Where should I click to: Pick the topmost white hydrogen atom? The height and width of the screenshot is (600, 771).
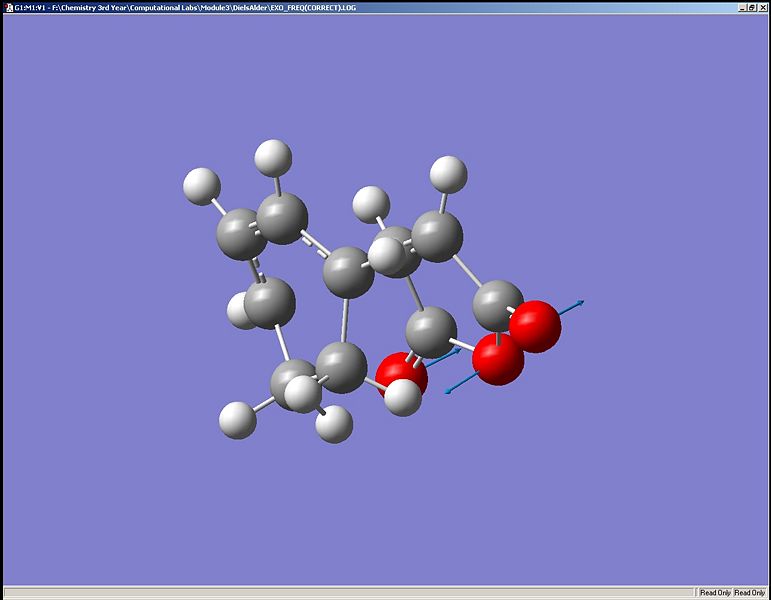click(273, 158)
